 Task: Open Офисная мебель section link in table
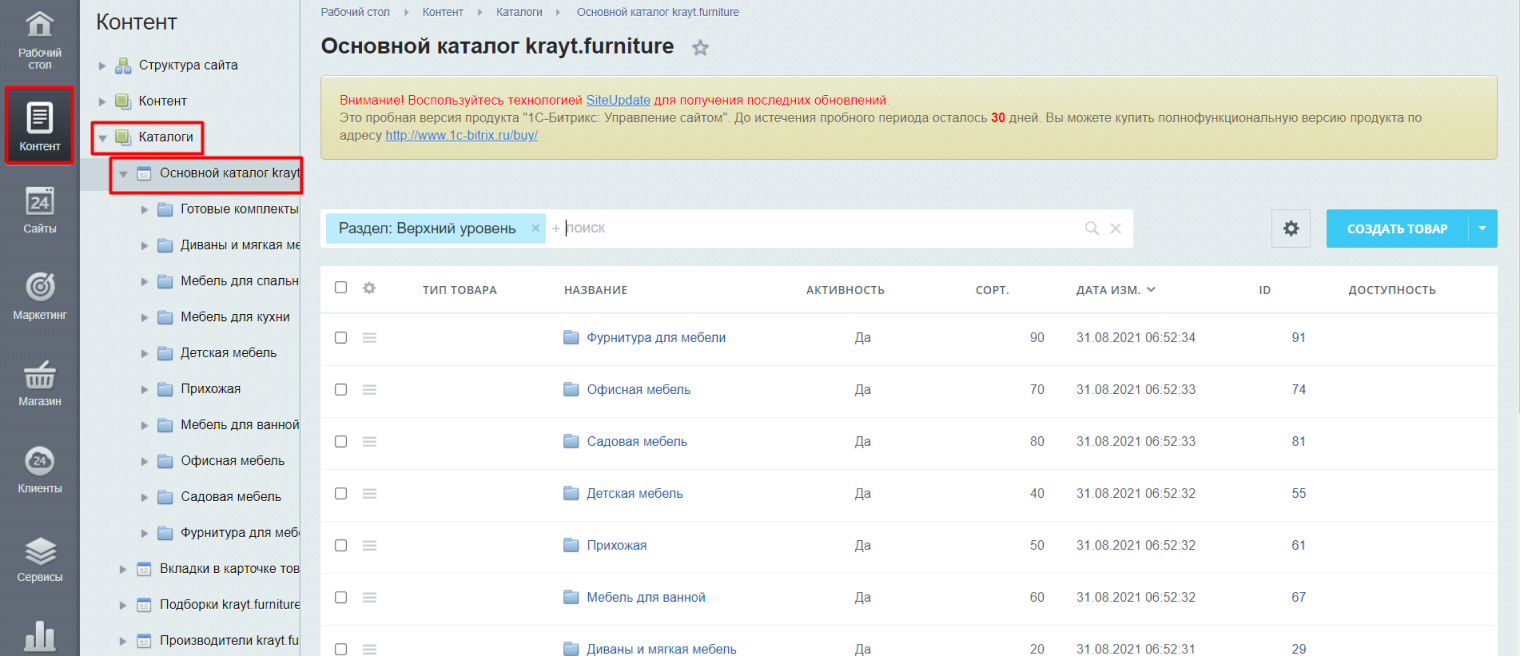[638, 390]
